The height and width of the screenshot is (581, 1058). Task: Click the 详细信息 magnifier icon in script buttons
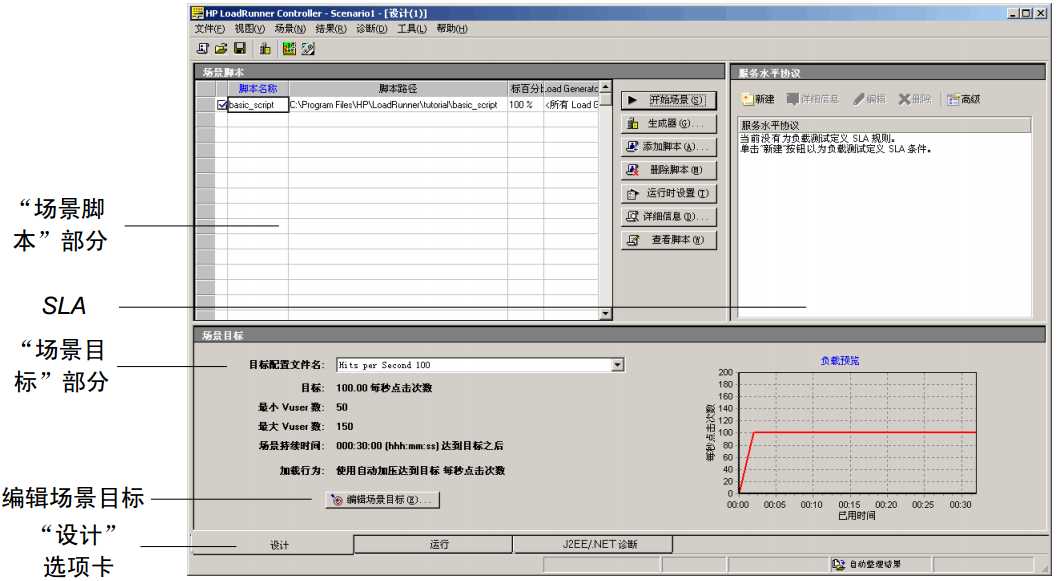pos(632,217)
